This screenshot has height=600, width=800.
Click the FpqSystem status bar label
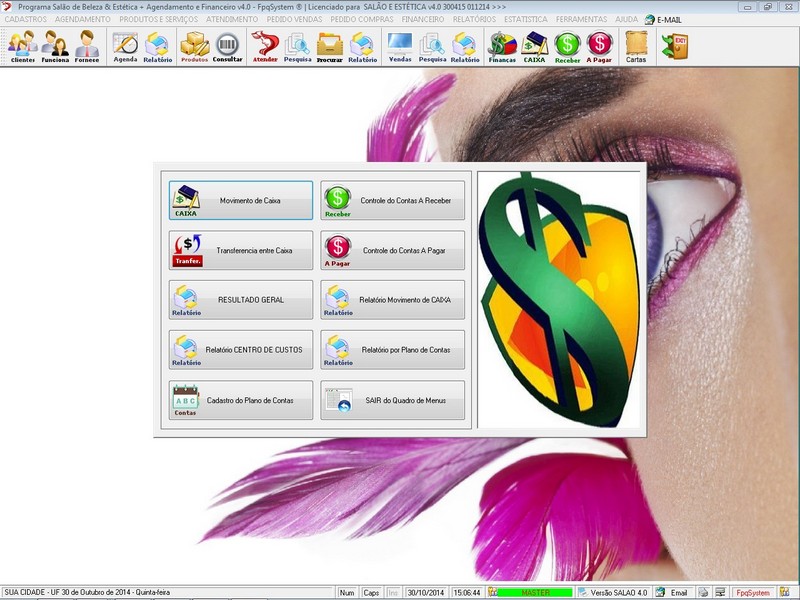tap(753, 592)
